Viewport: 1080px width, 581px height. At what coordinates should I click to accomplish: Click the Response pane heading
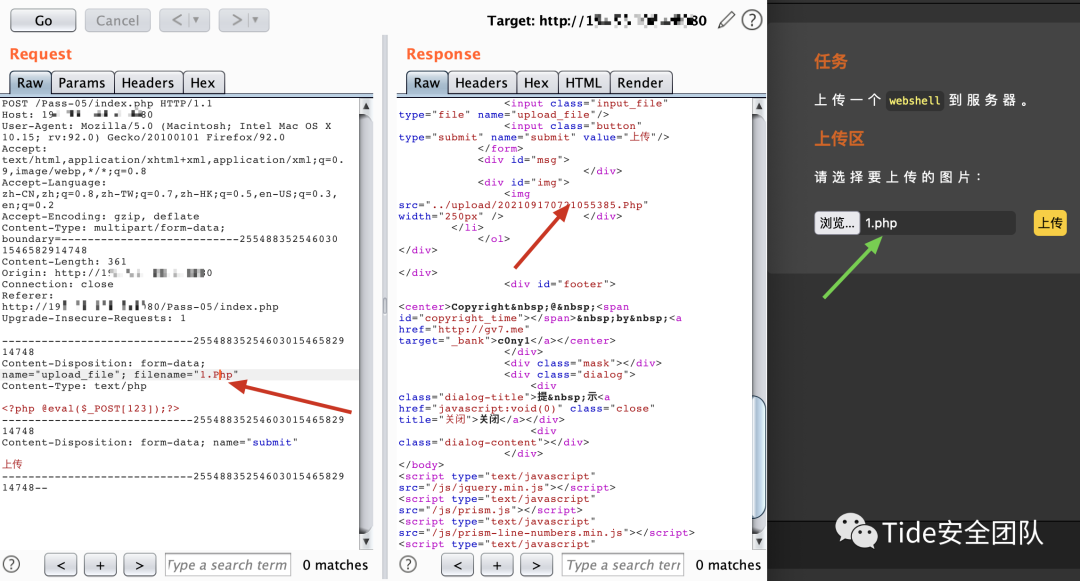443,54
